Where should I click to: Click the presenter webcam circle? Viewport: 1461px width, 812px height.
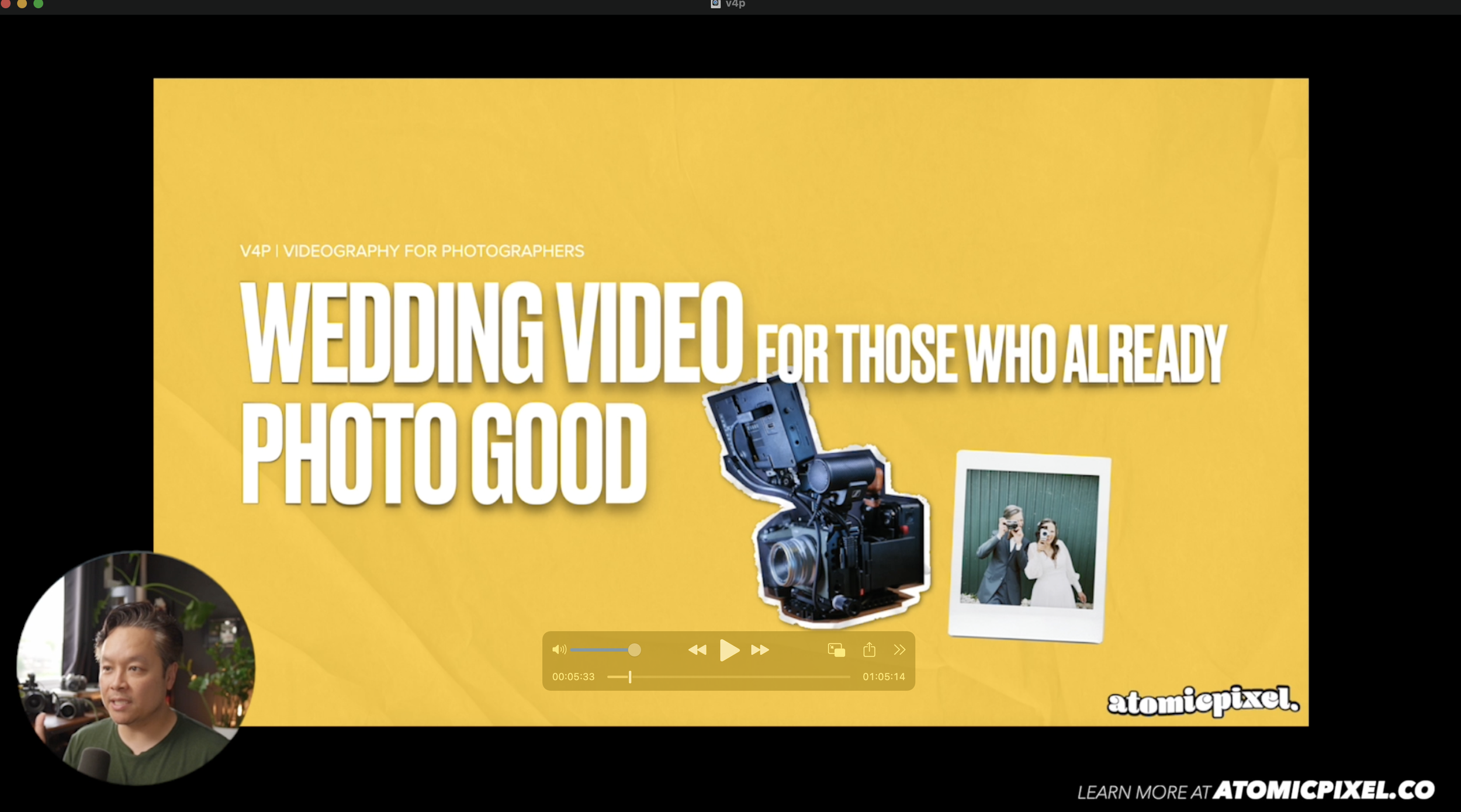click(x=136, y=668)
